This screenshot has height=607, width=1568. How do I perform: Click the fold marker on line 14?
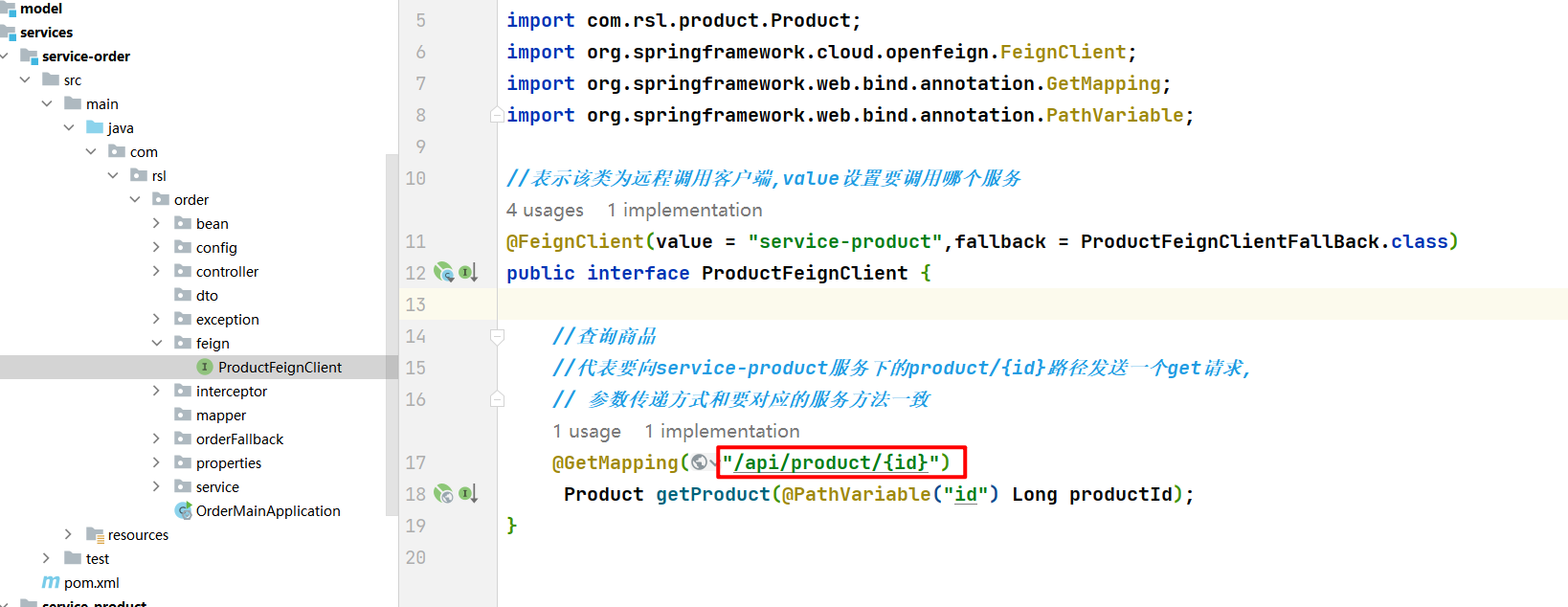[497, 336]
